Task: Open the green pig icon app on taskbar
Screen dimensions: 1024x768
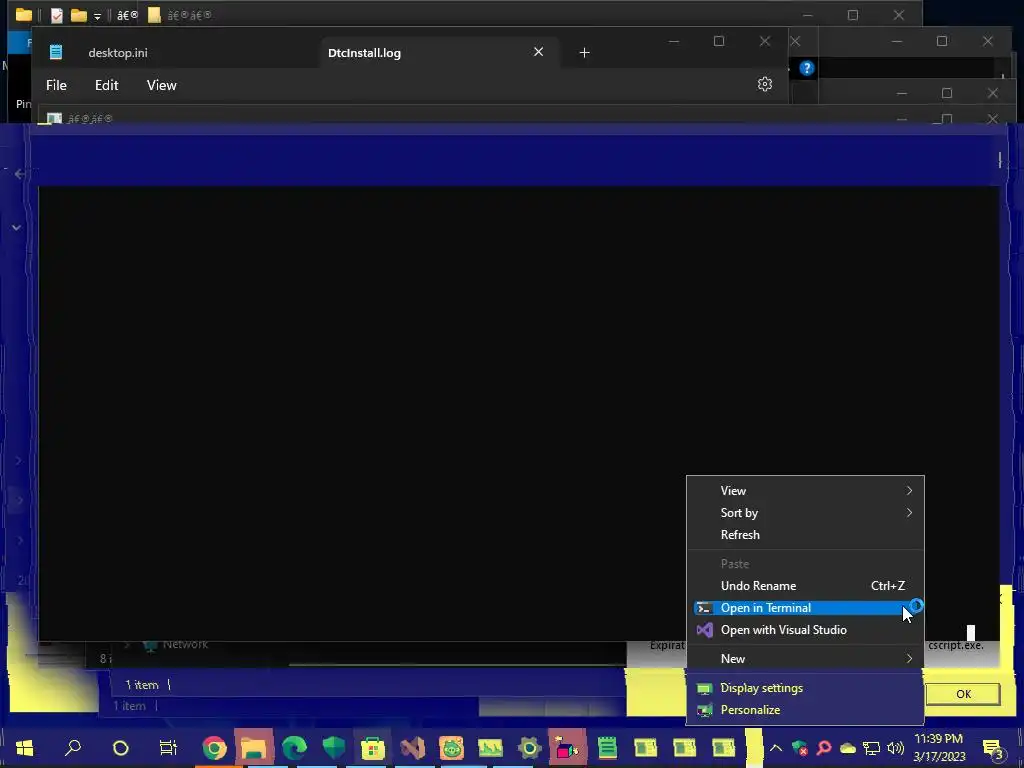Action: (x=451, y=748)
